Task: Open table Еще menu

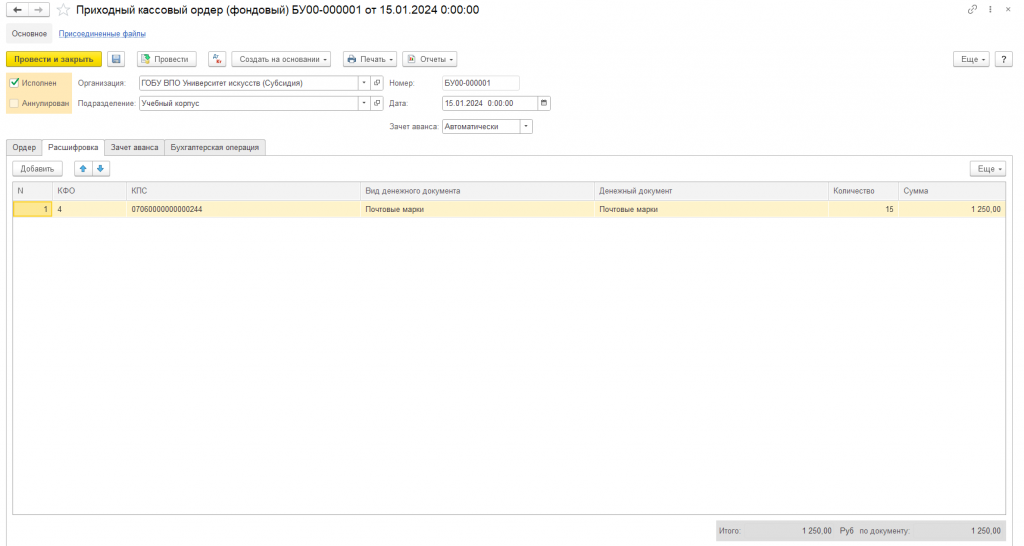Action: click(988, 169)
